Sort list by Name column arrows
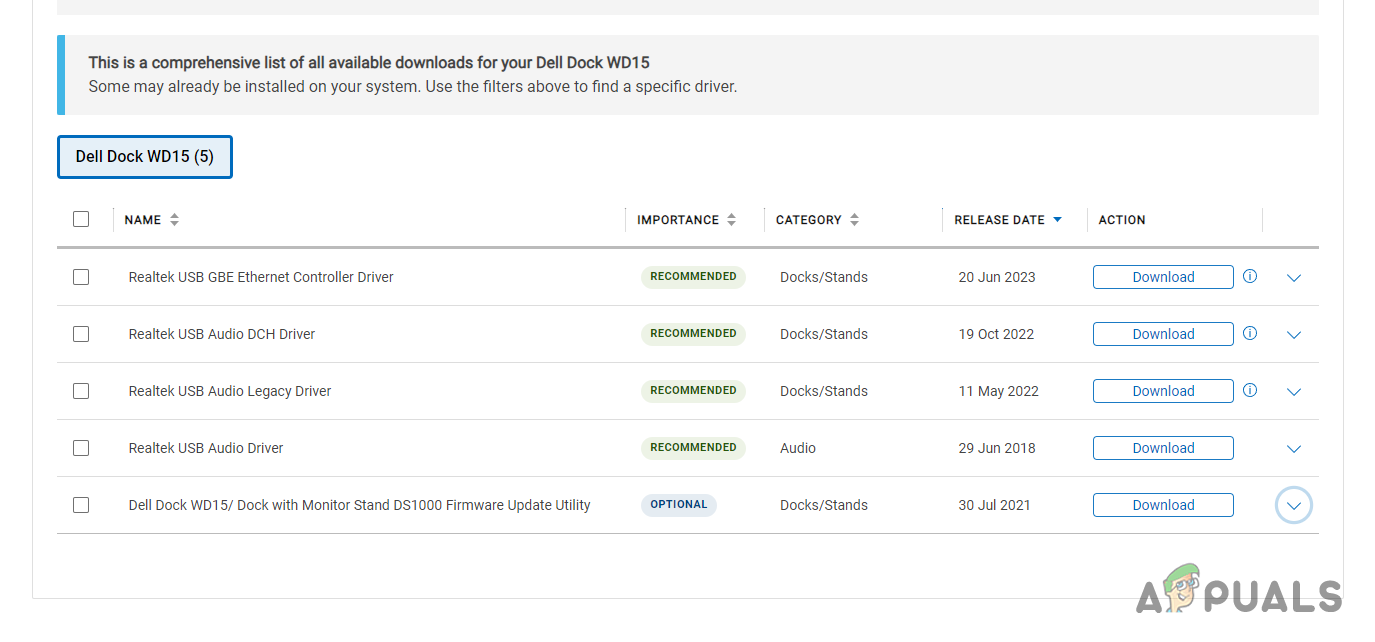 point(174,220)
